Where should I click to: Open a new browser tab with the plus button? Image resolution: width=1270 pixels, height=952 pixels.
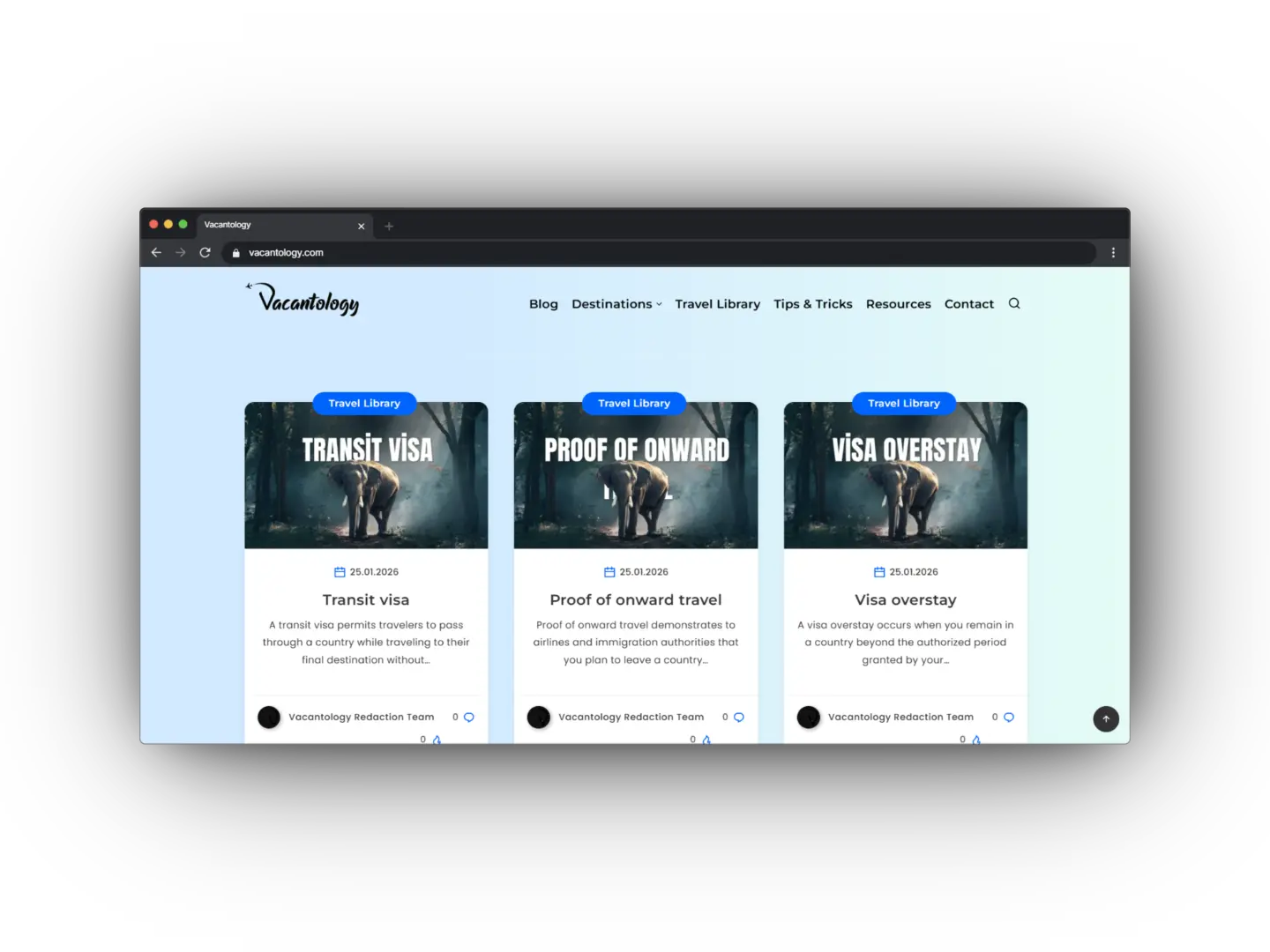point(389,227)
